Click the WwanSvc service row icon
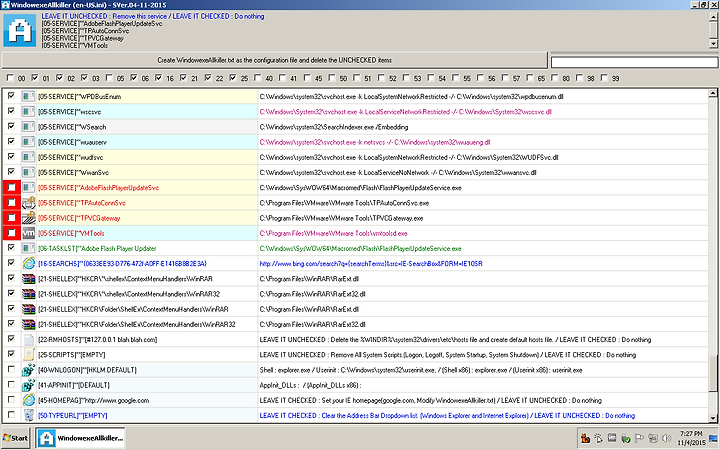The height and width of the screenshot is (450, 720). (x=28, y=172)
